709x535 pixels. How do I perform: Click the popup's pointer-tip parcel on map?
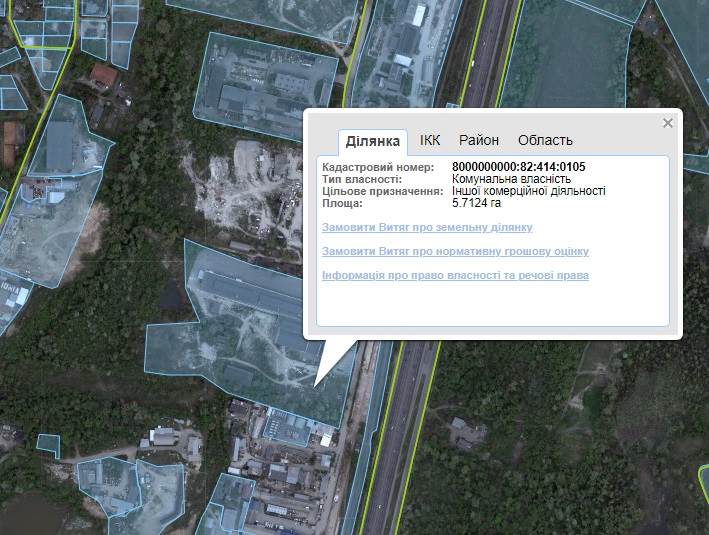[312, 387]
